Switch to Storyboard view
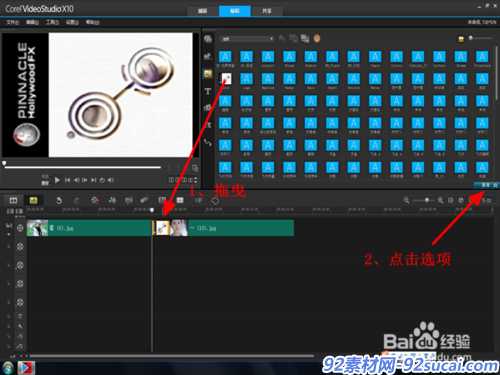The width and height of the screenshot is (500, 375). click(13, 200)
